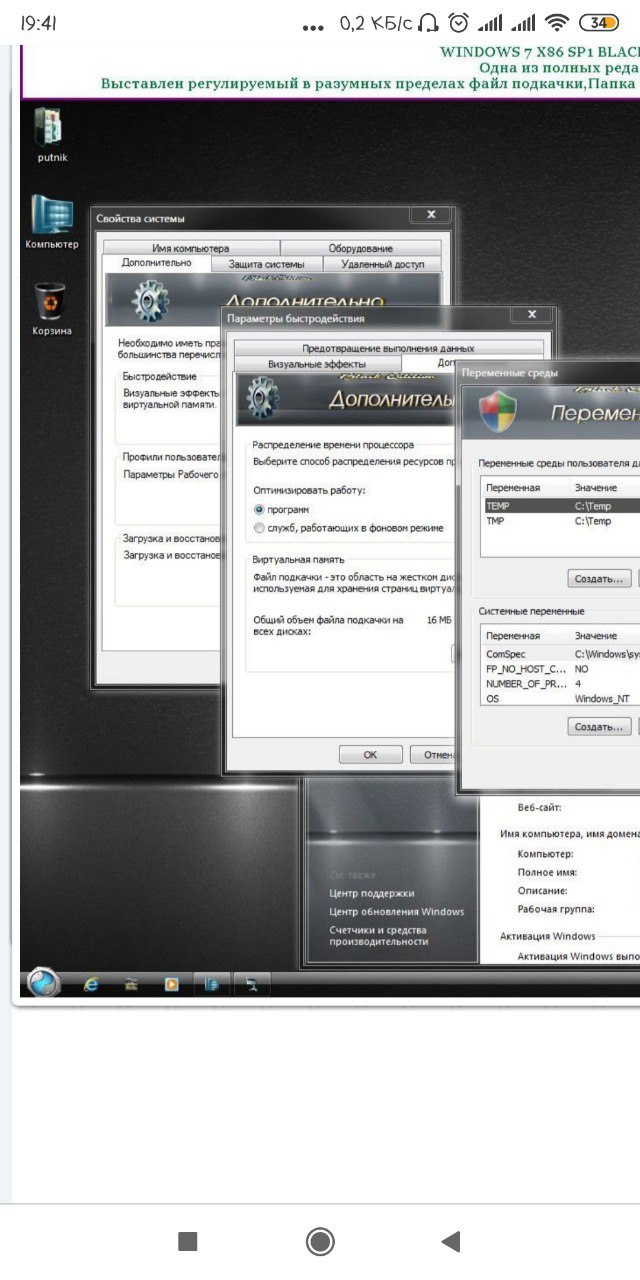Screen dimensions: 640x1280
Task: Click Переменная header in Системные переменные
Action: [525, 636]
